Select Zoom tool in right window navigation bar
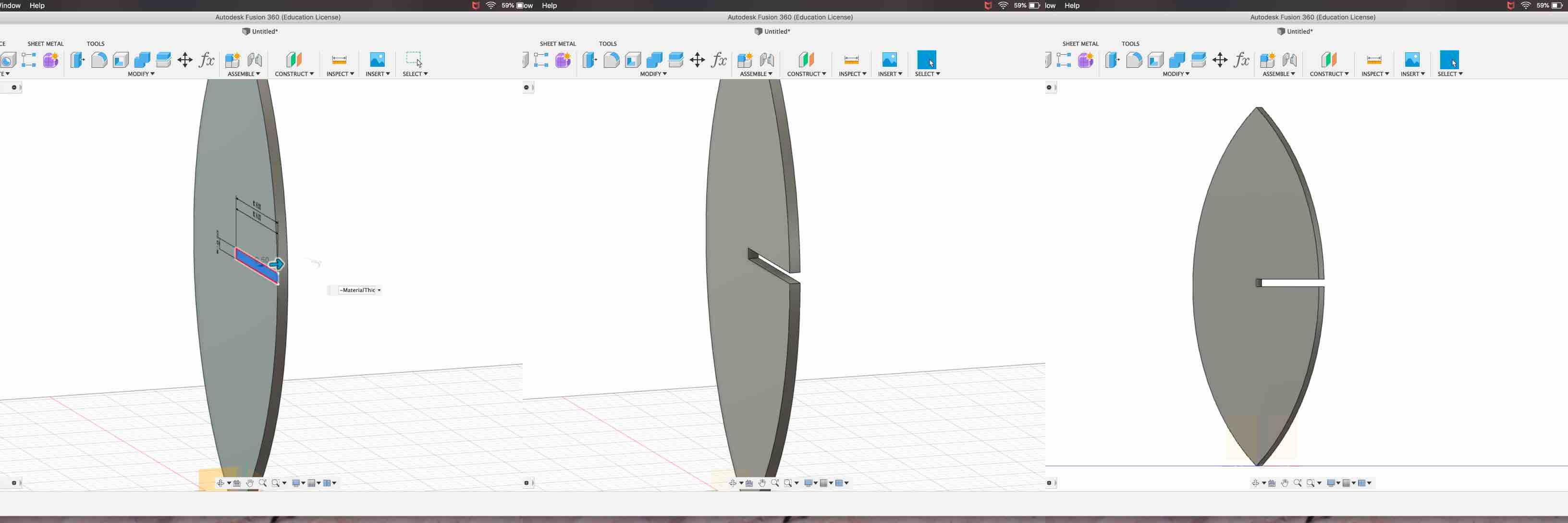The height and width of the screenshot is (523, 1568). click(1297, 483)
